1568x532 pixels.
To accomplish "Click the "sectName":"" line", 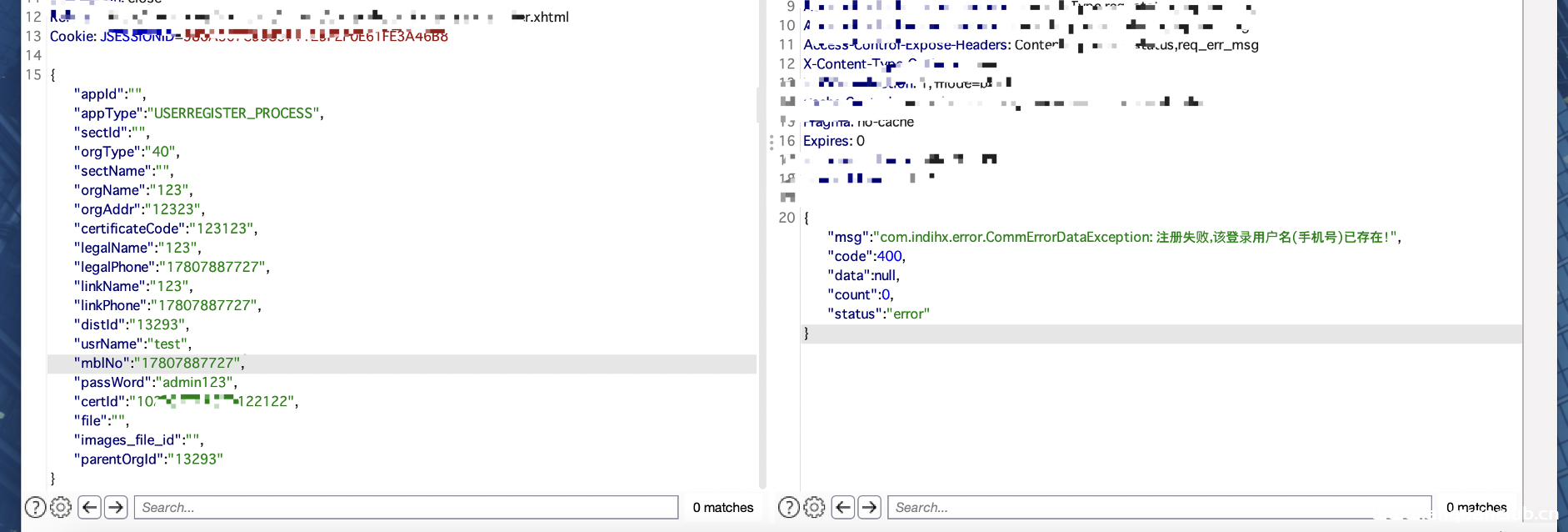I will [x=124, y=171].
